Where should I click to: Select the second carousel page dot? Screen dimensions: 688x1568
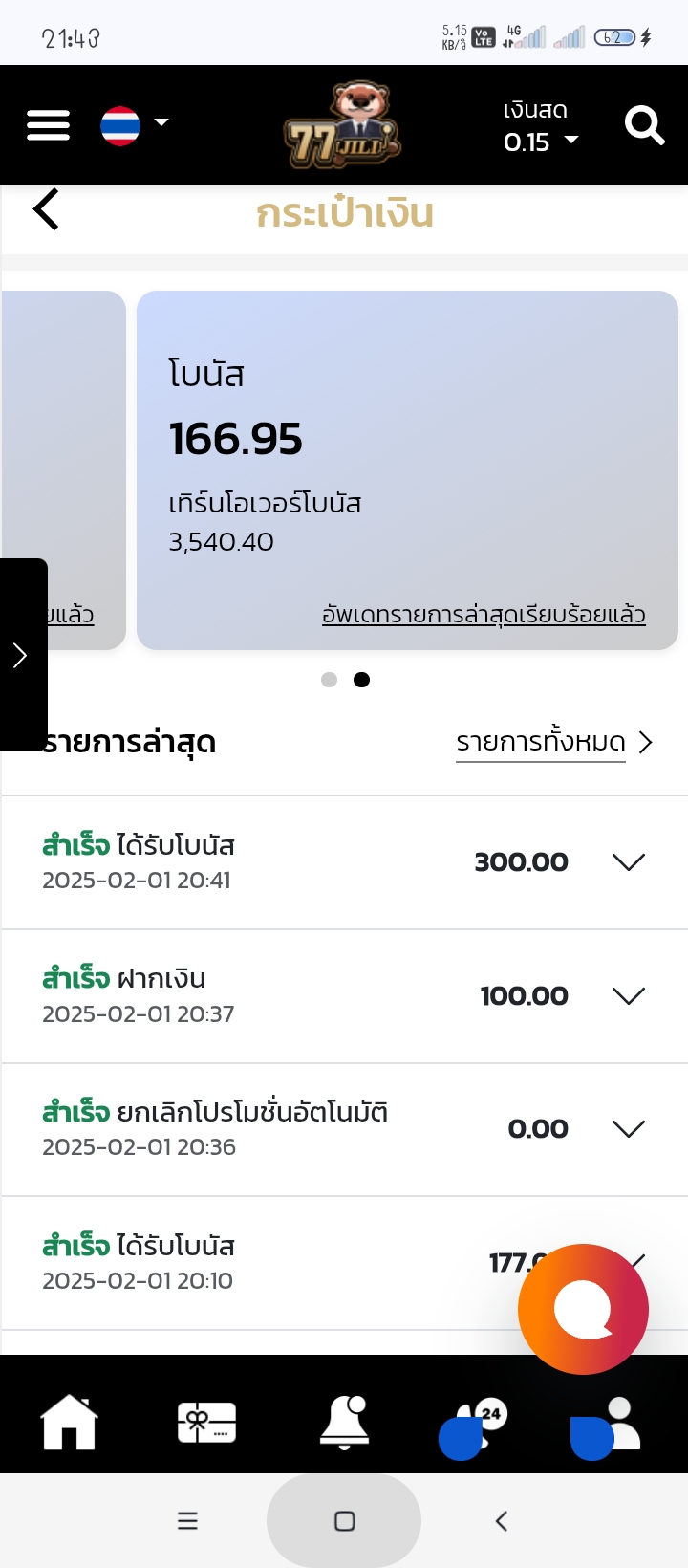click(362, 680)
